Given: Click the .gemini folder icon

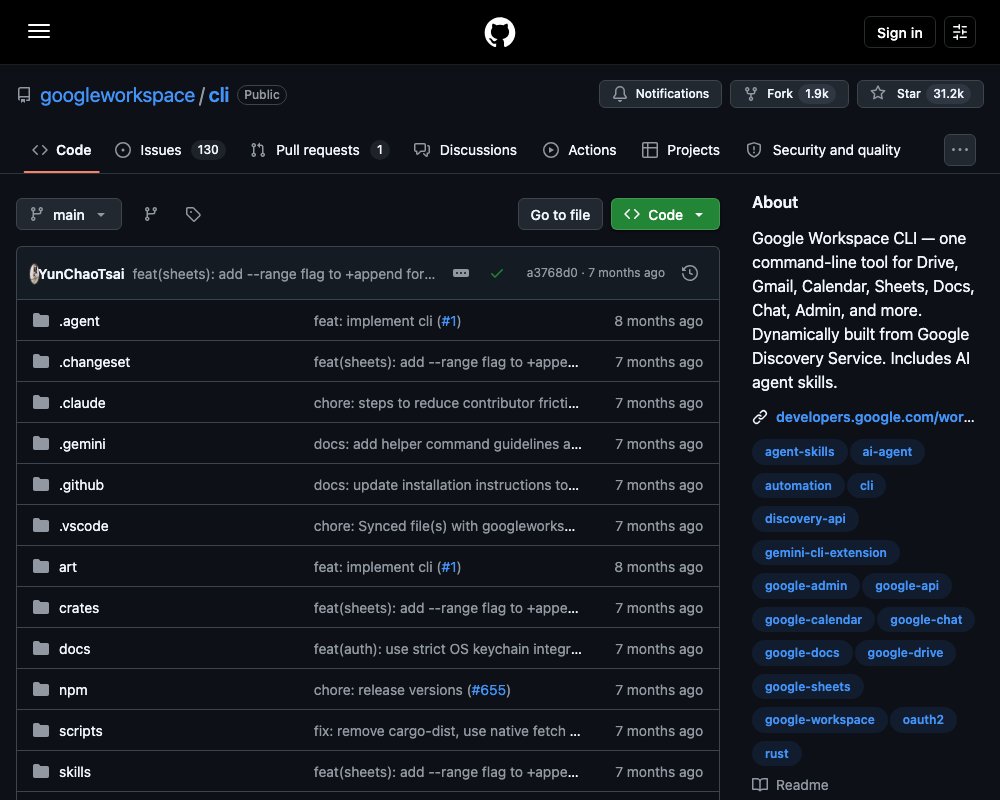Looking at the screenshot, I should coord(41,443).
